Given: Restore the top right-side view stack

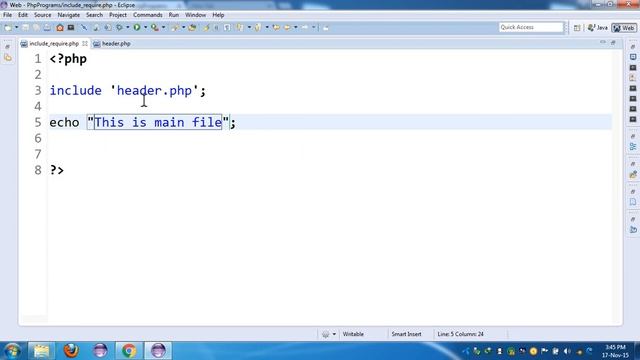Looking at the screenshot, I should tap(633, 47).
